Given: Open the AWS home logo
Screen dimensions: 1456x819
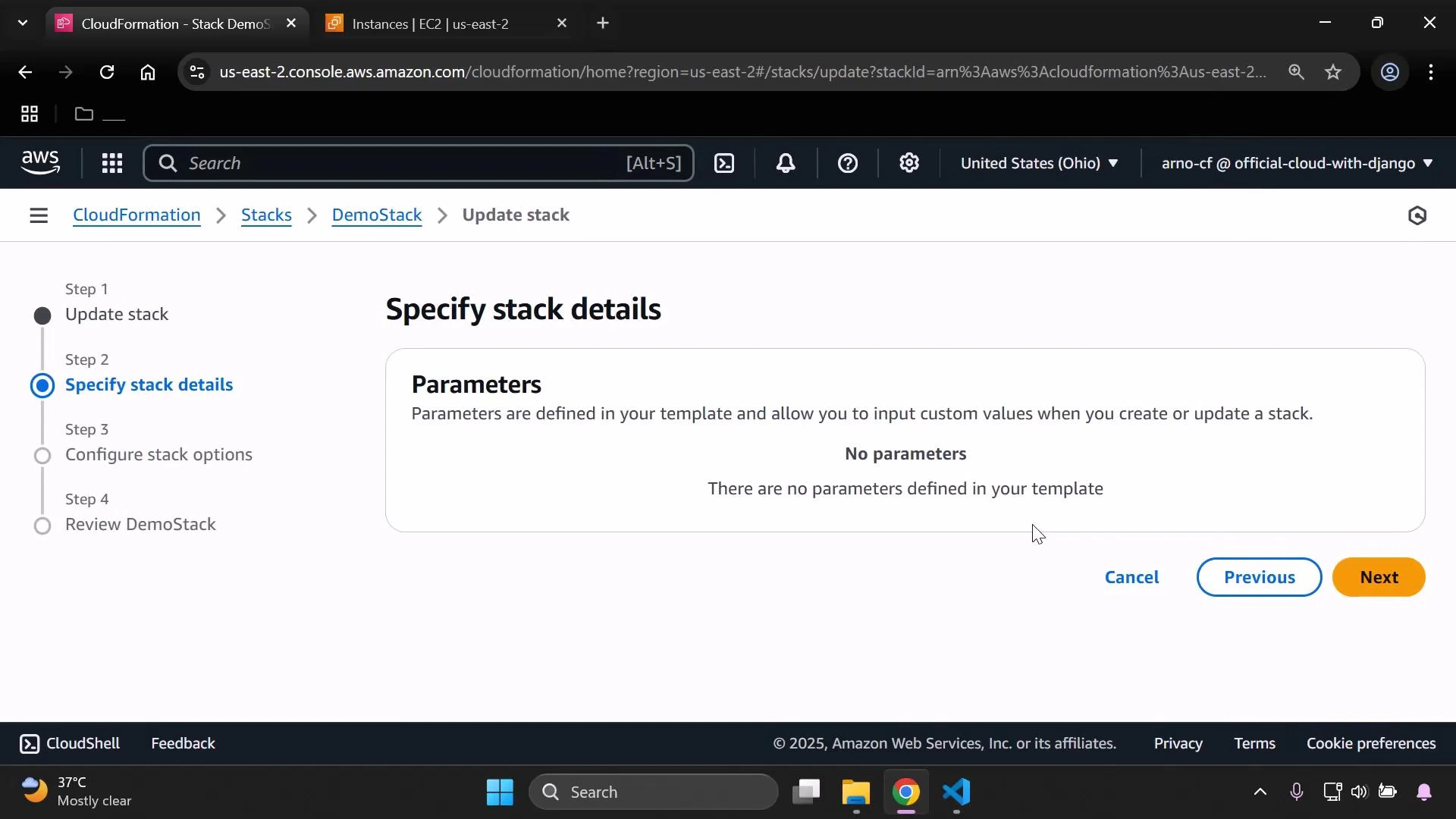Looking at the screenshot, I should pyautogui.click(x=40, y=163).
